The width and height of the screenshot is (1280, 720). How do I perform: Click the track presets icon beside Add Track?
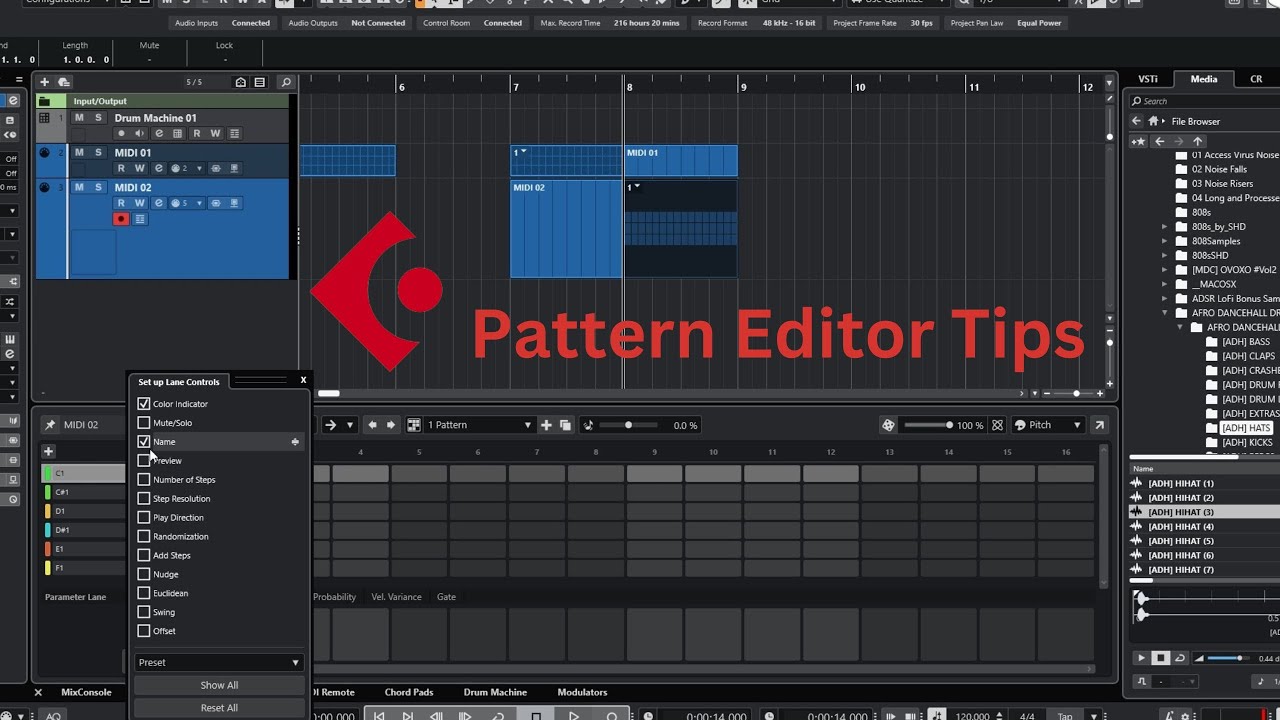(x=64, y=82)
